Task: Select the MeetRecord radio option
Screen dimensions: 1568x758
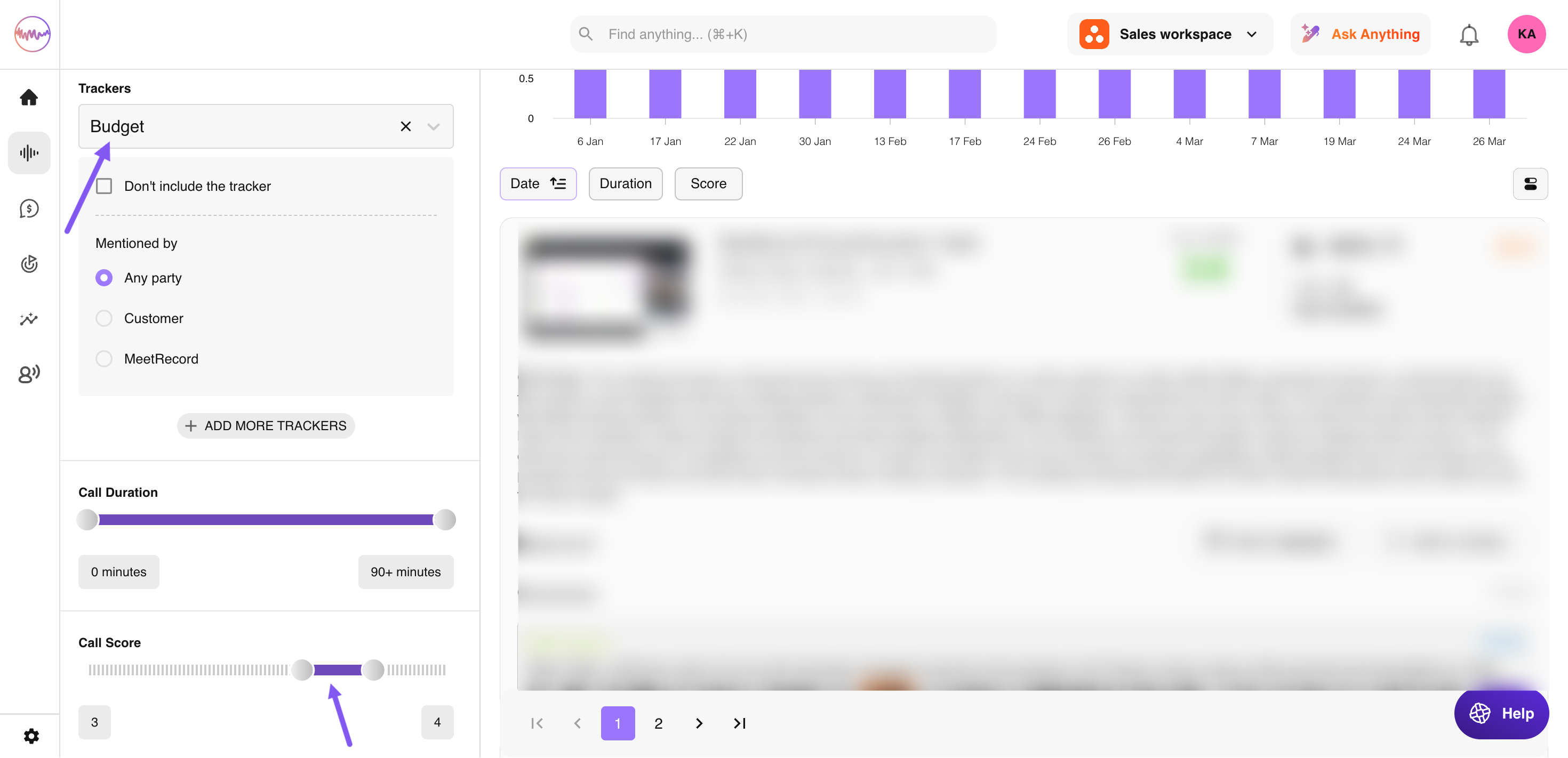Action: (x=104, y=359)
